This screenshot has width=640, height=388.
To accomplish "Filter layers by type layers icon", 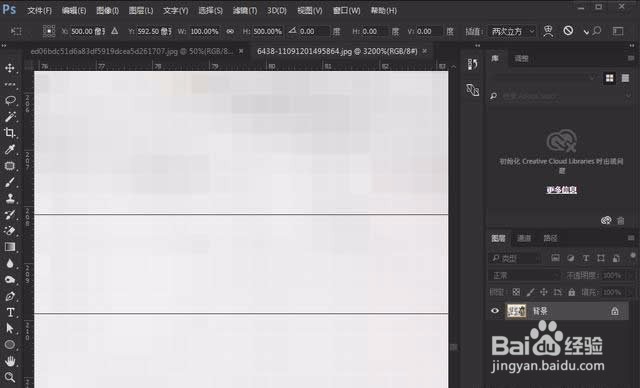I will (555, 258).
